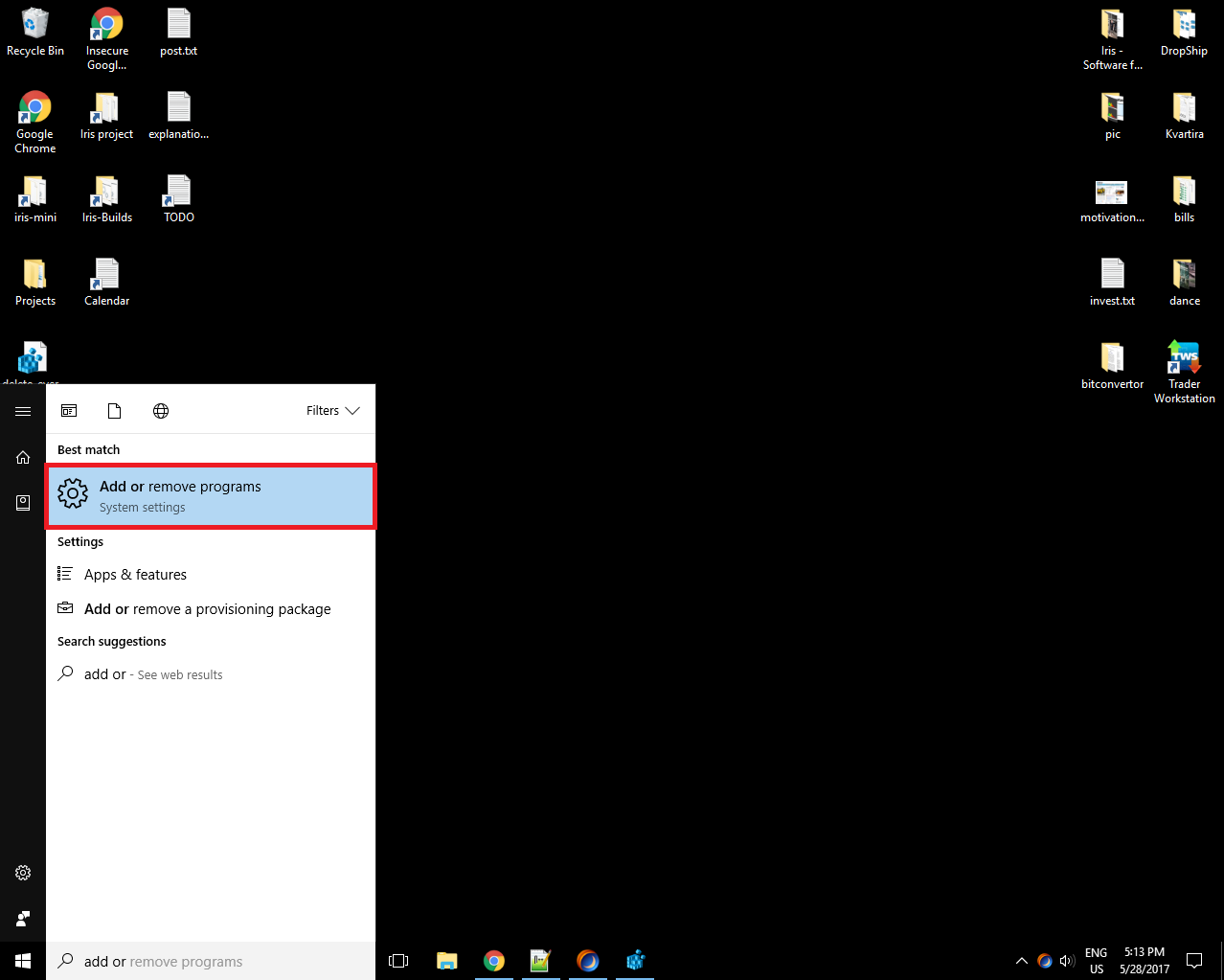
Task: Open the Notebook icon in search sidebar
Action: click(23, 503)
